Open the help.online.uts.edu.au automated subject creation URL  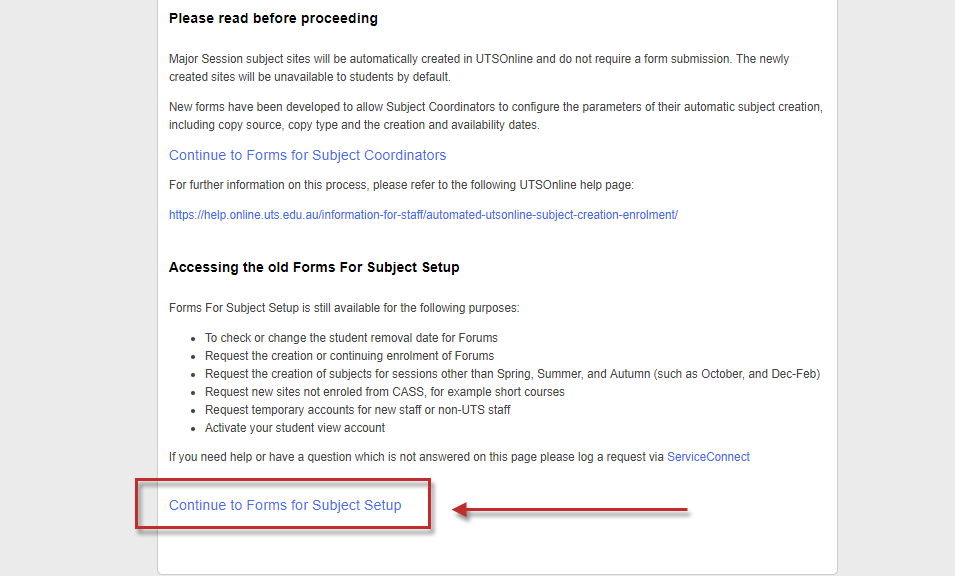pos(423,215)
